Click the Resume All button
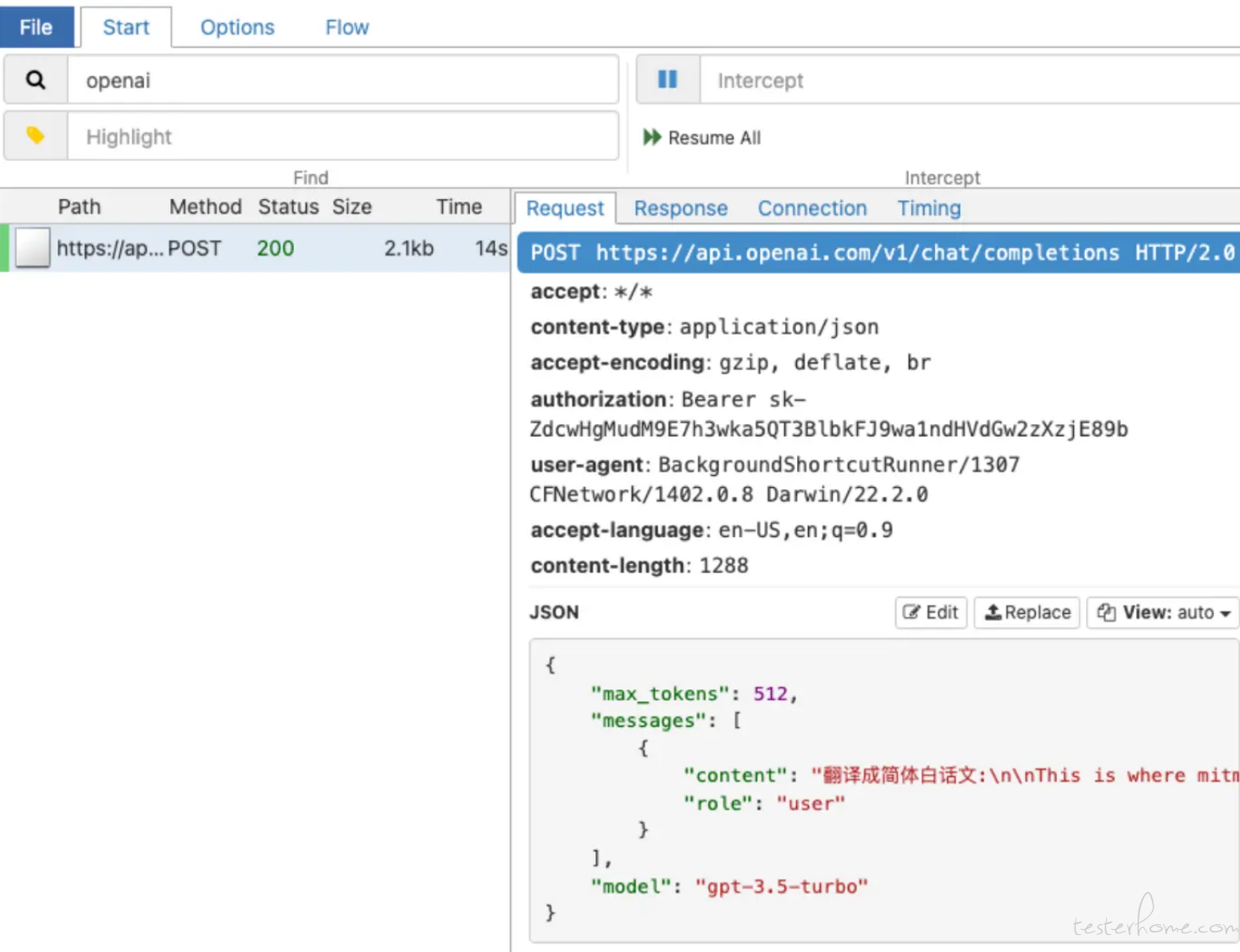Viewport: 1240px width, 952px height. 702,137
